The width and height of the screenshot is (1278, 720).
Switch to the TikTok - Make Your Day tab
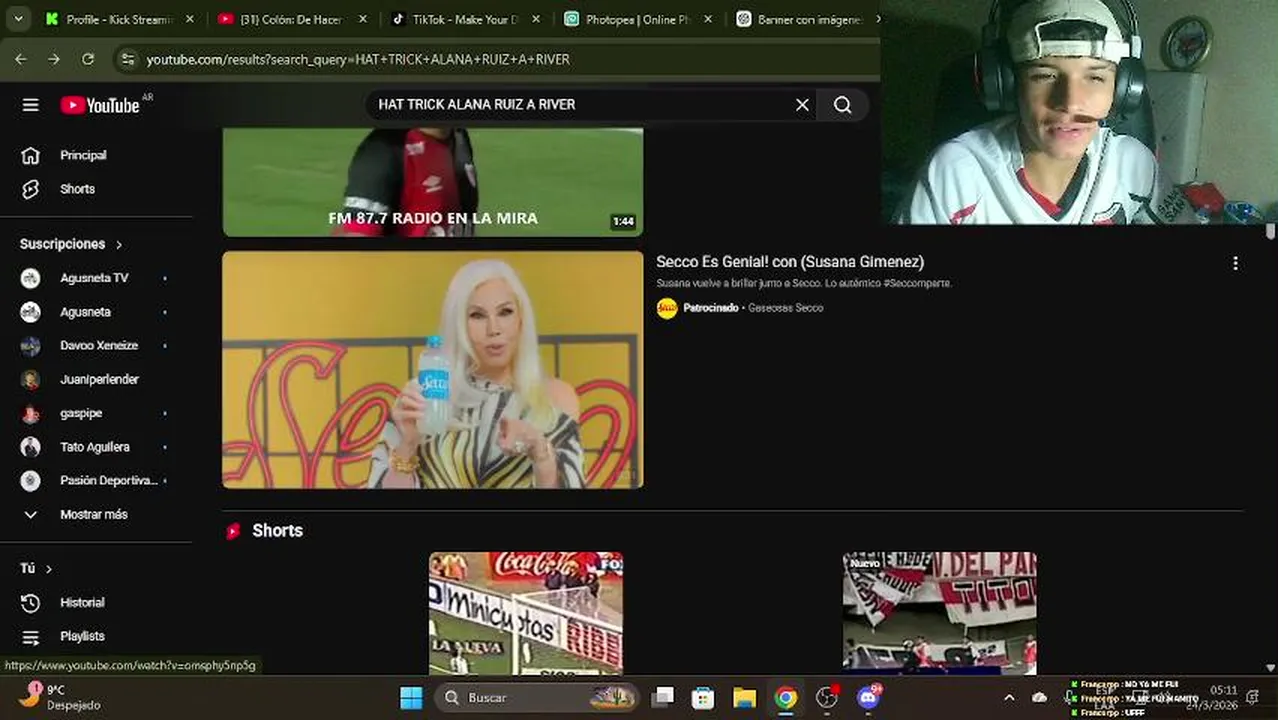pyautogui.click(x=457, y=19)
